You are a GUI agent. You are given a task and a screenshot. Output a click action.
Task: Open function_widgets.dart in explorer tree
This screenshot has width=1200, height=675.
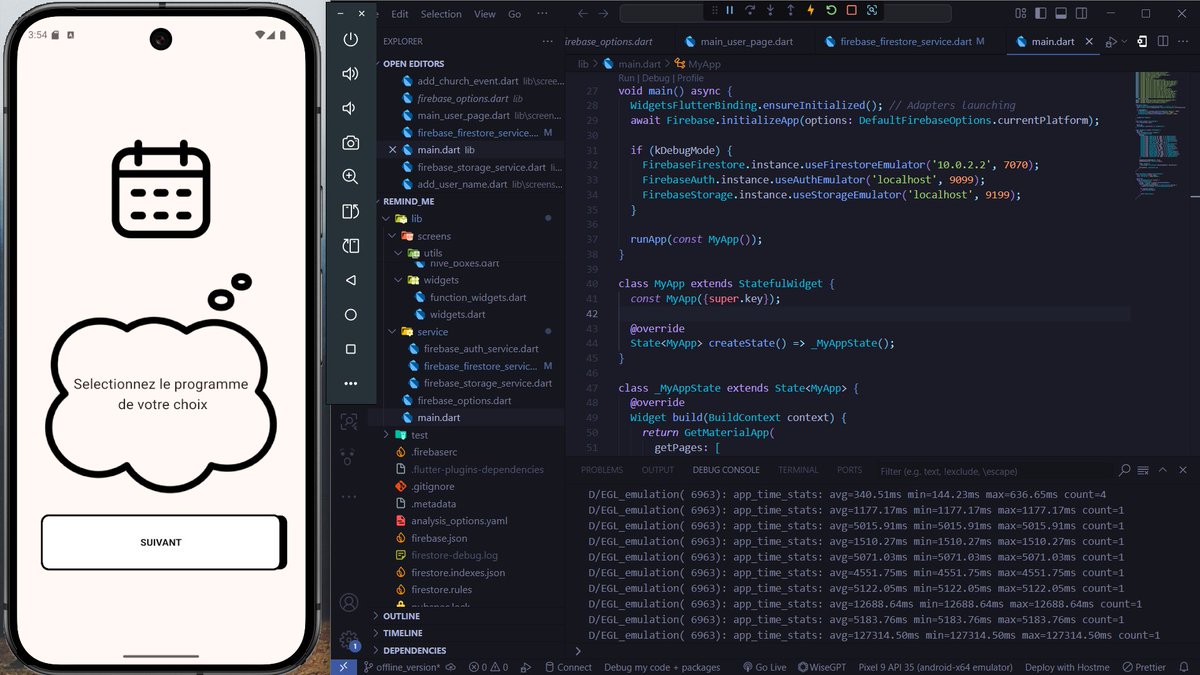pyautogui.click(x=478, y=297)
